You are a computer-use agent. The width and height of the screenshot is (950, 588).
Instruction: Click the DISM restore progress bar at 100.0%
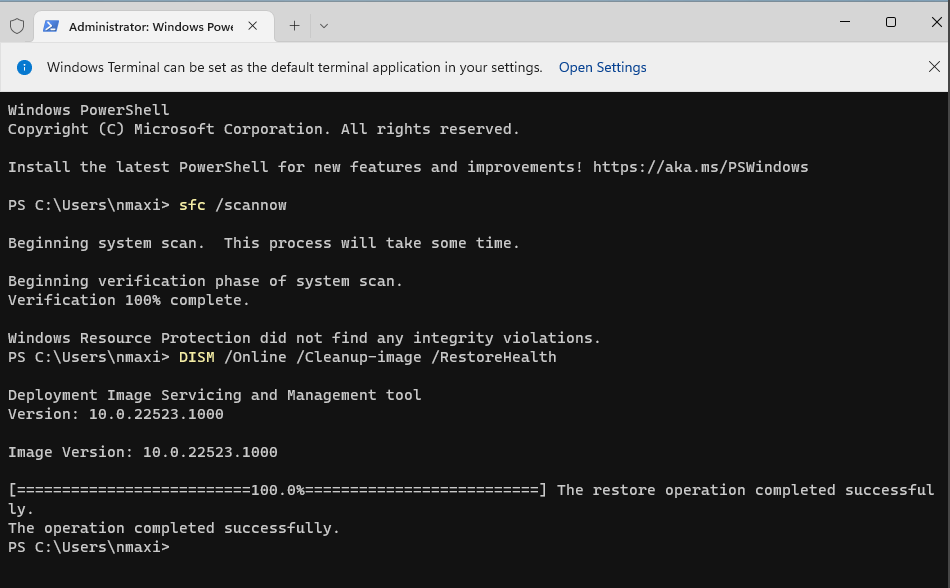tap(277, 490)
